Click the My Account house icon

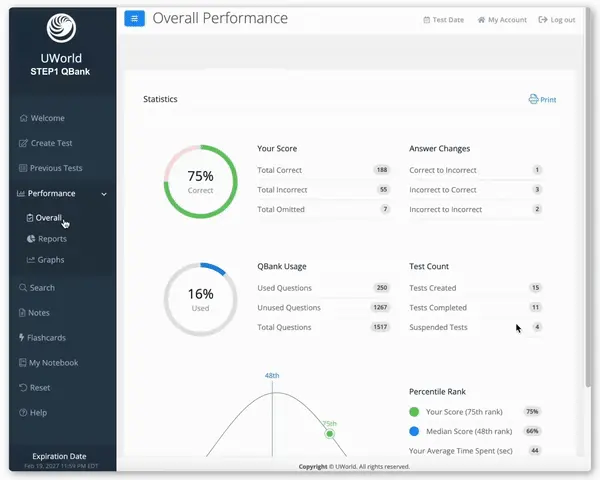481,20
